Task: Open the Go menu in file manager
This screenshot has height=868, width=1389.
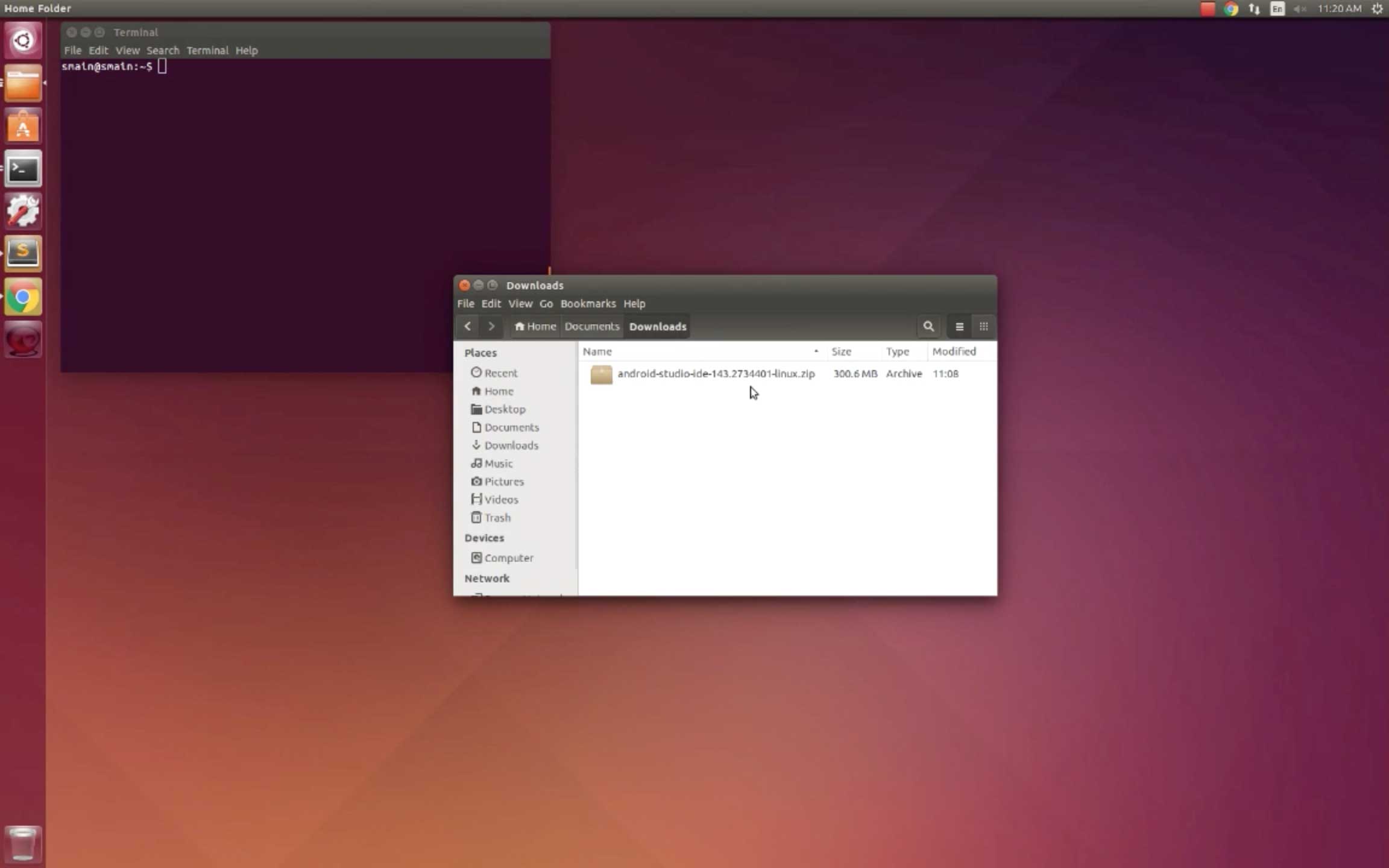Action: pos(545,303)
